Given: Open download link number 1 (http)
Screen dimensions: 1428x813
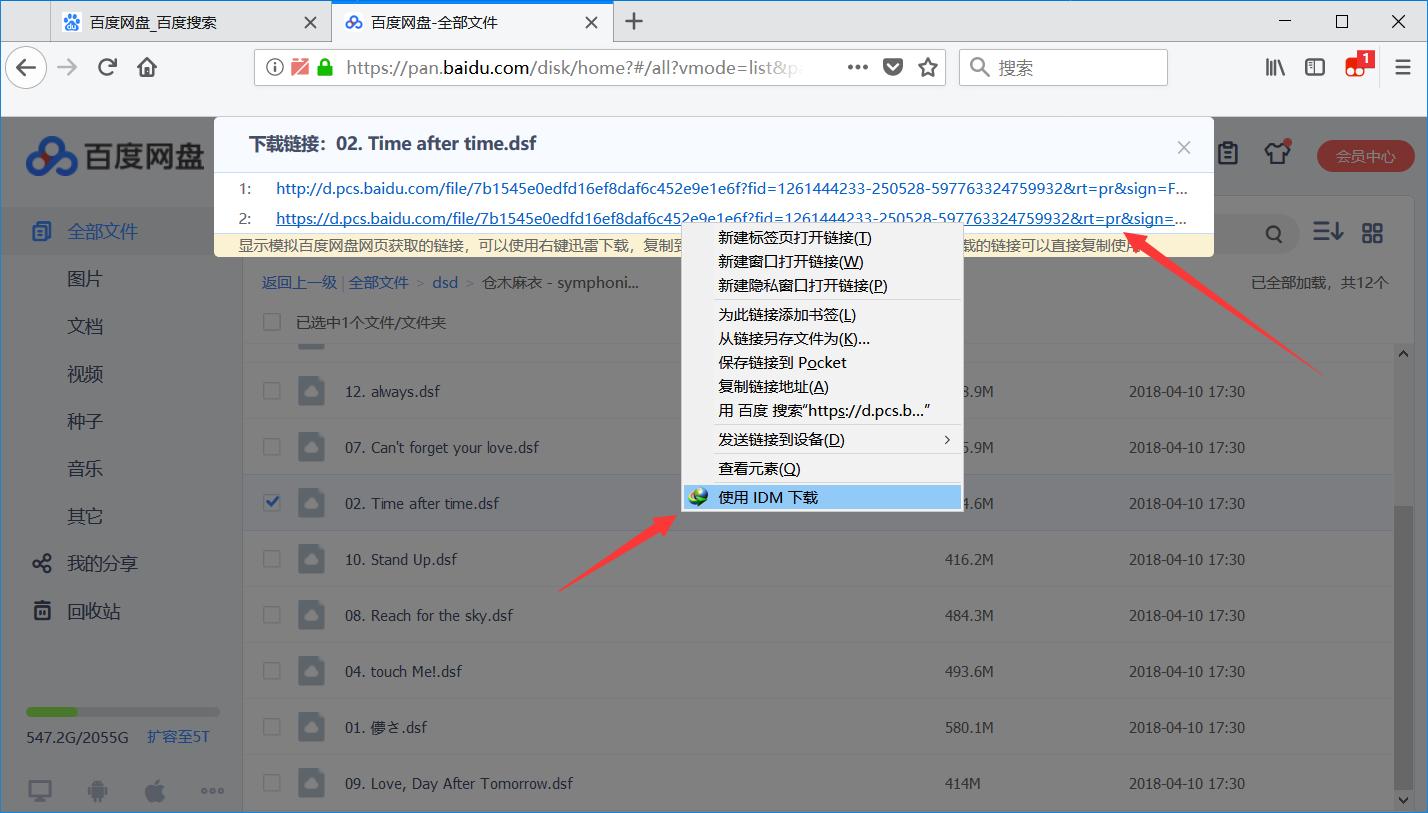Looking at the screenshot, I should (x=731, y=188).
